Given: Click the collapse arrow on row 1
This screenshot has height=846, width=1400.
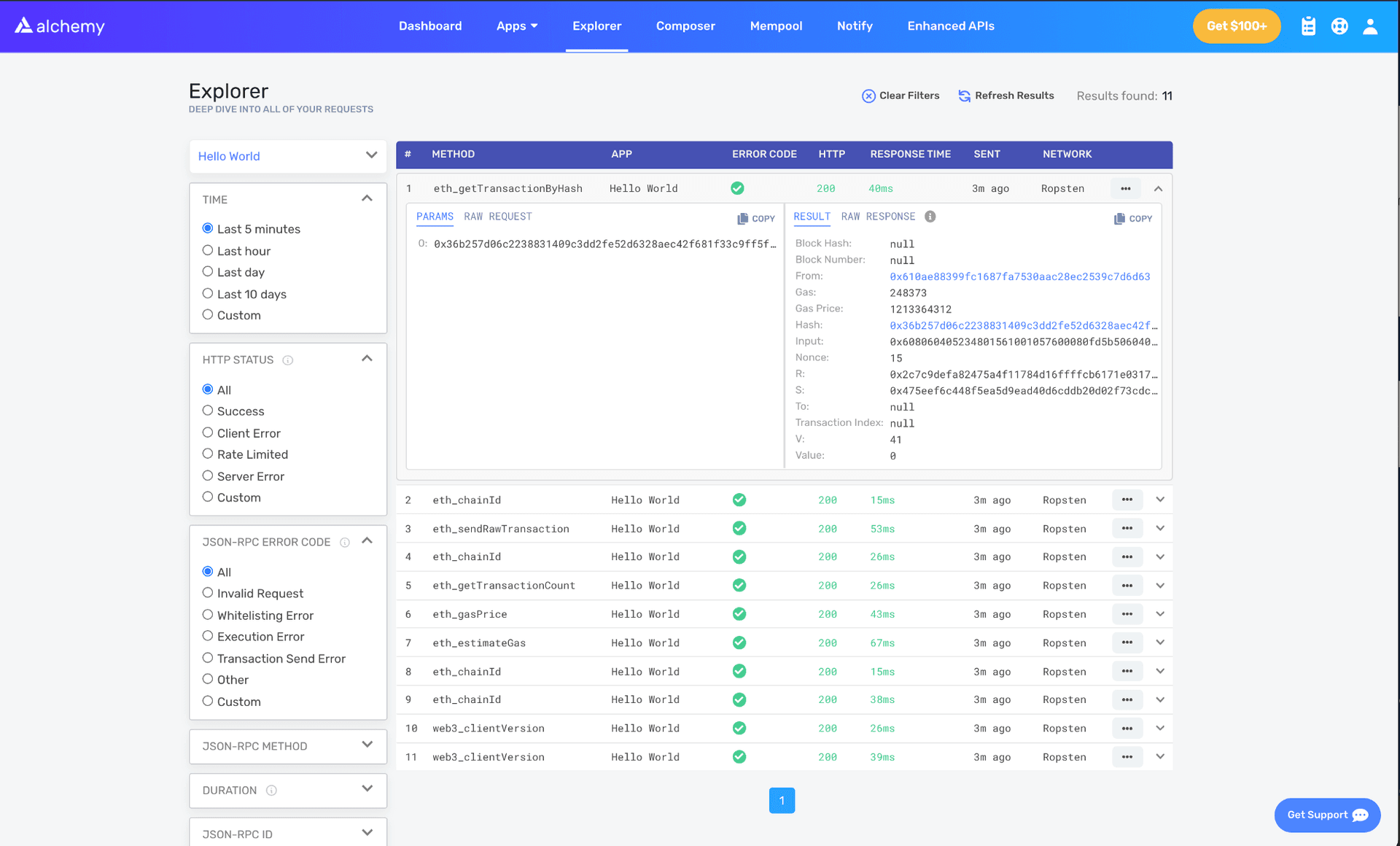Looking at the screenshot, I should (1159, 188).
